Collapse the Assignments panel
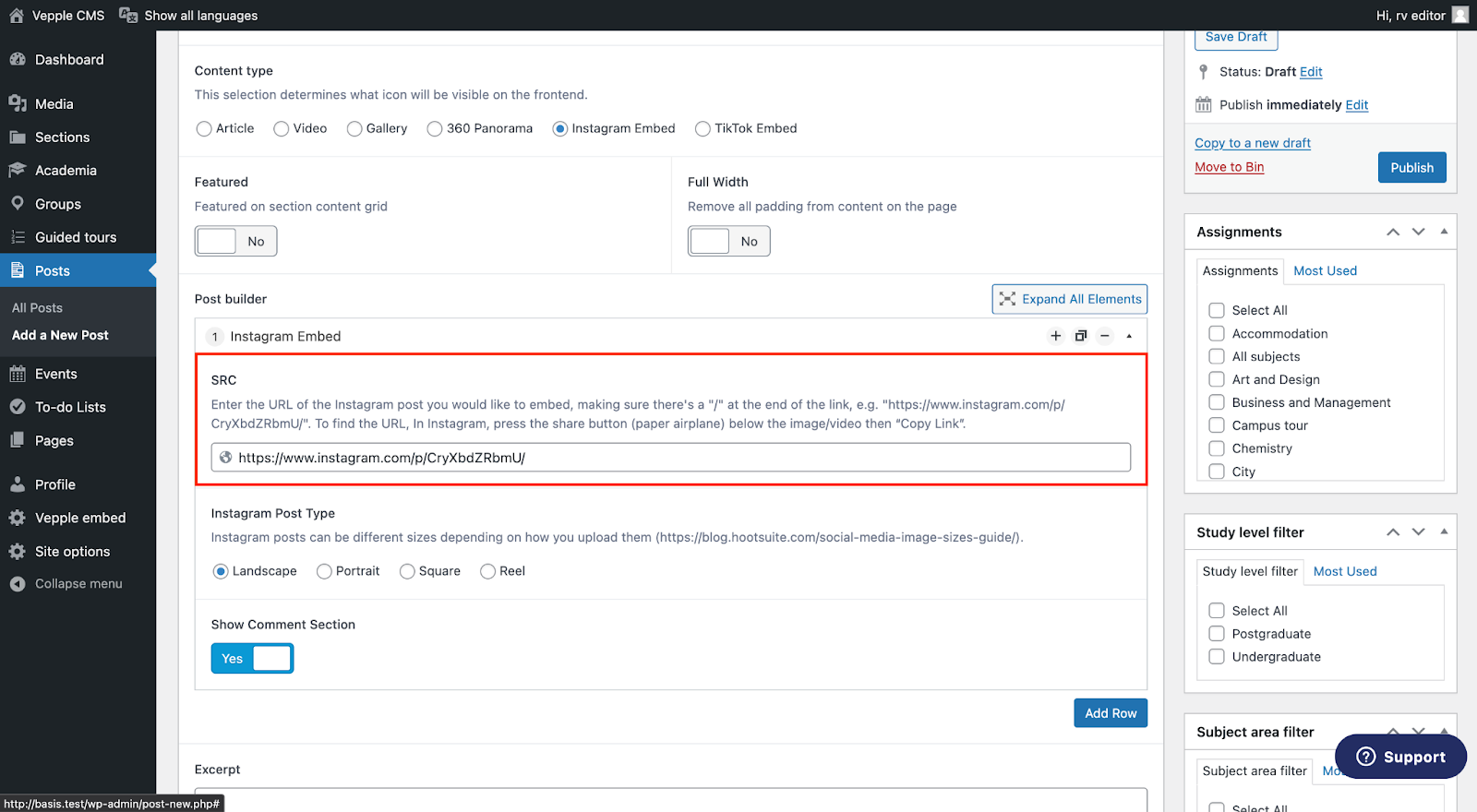 click(x=1445, y=232)
